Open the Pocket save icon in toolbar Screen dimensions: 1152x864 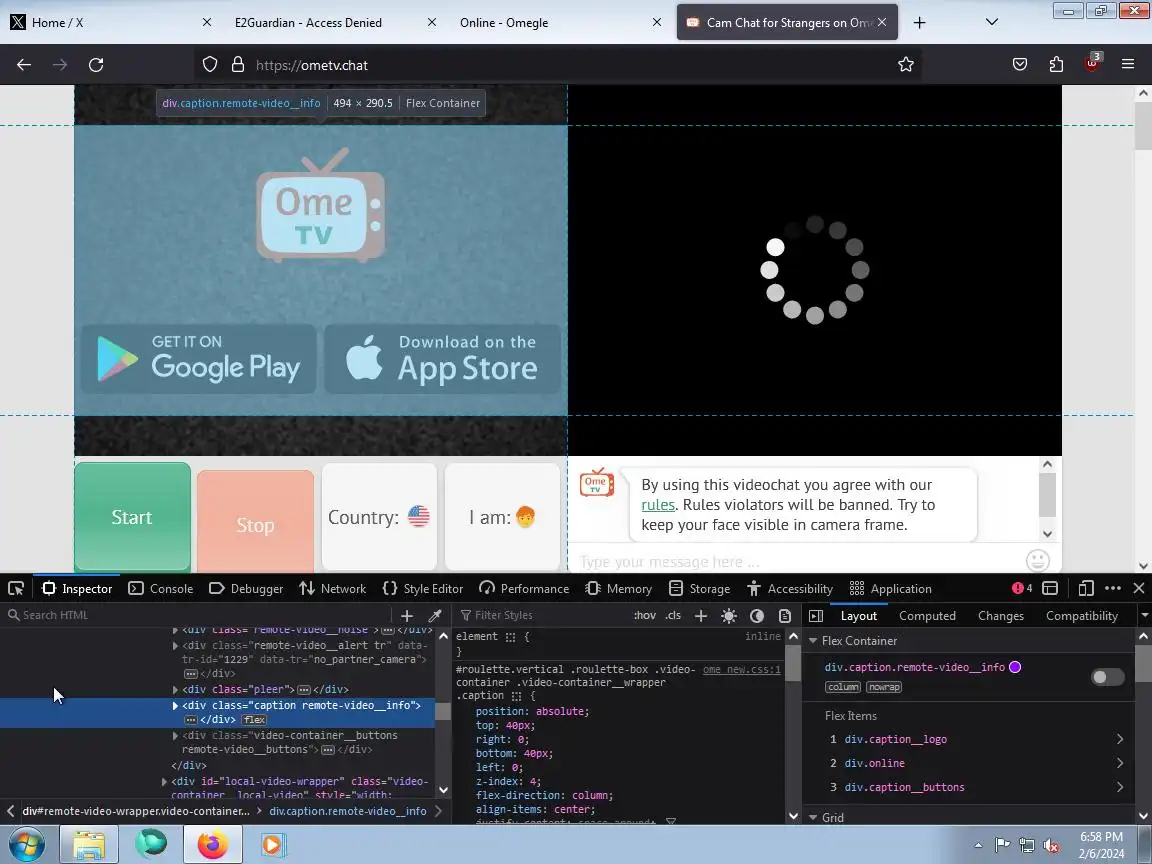1020,65
